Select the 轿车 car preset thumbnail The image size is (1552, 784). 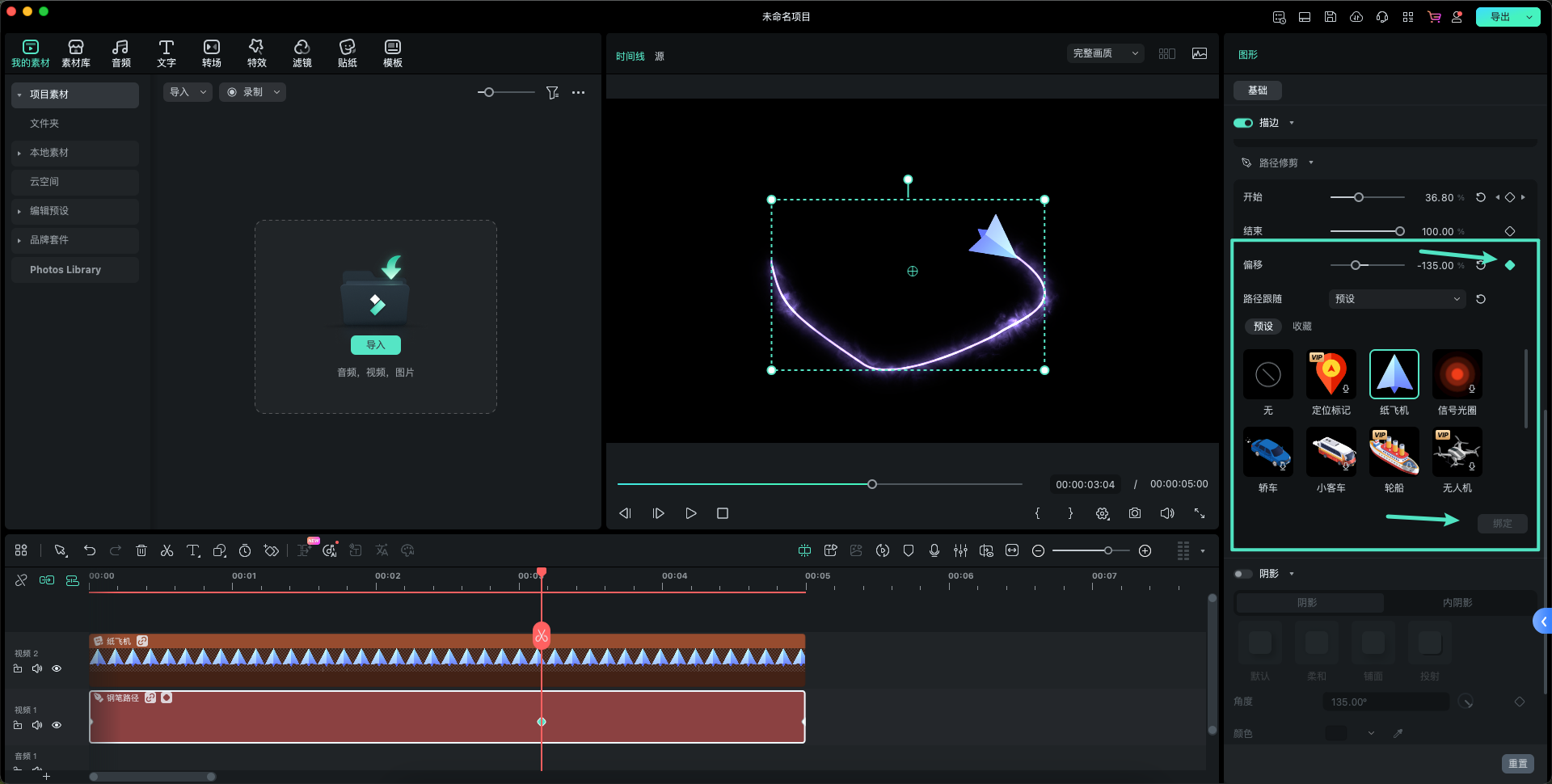point(1267,453)
